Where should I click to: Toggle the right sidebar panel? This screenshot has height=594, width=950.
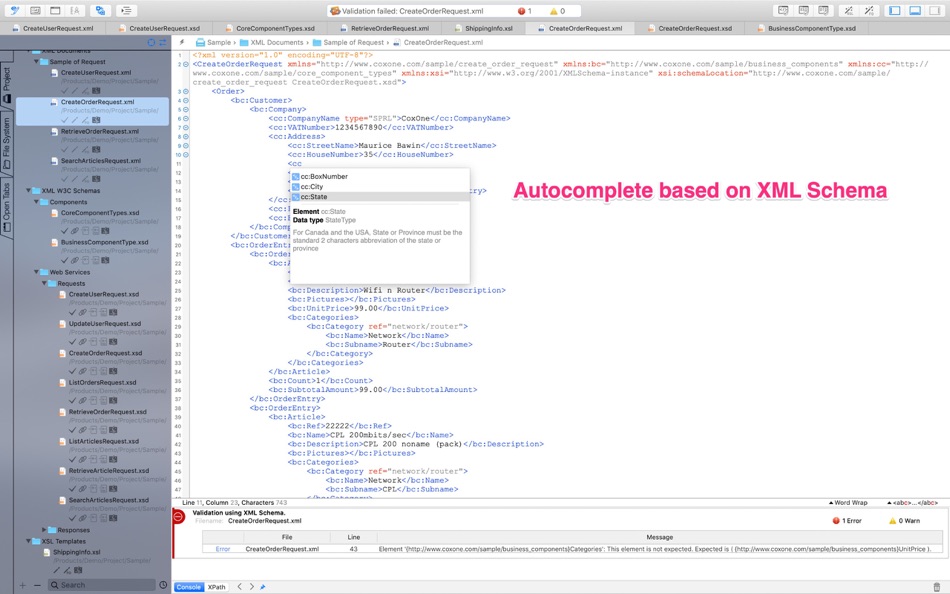click(935, 10)
